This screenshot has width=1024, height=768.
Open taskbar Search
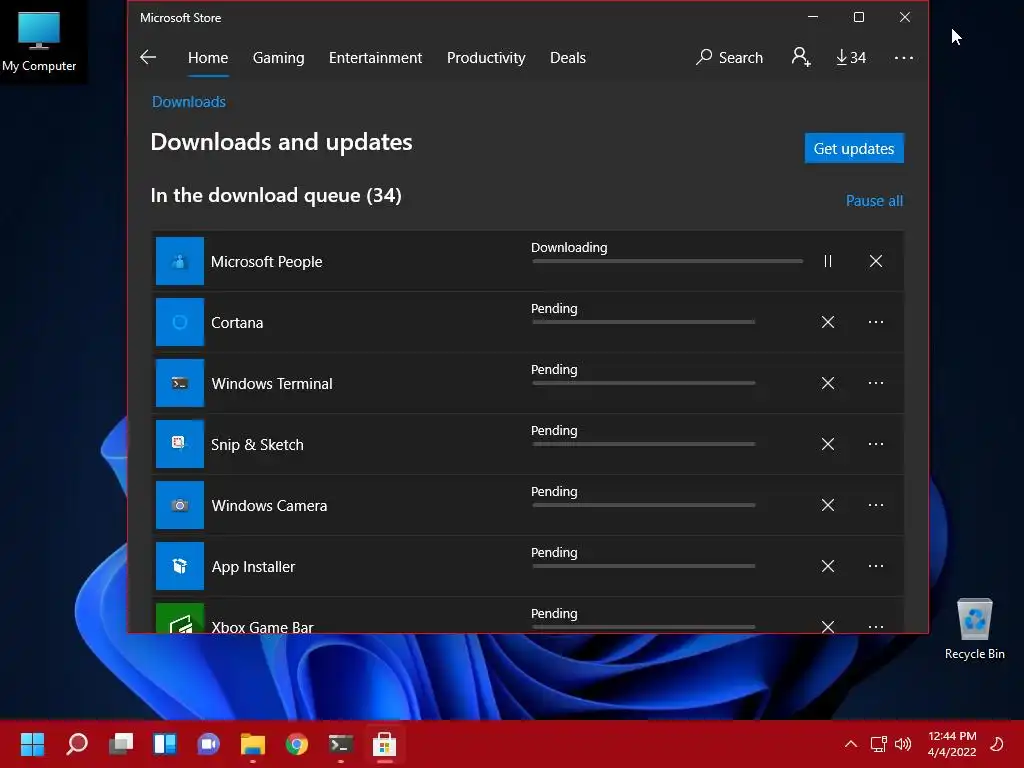(77, 744)
